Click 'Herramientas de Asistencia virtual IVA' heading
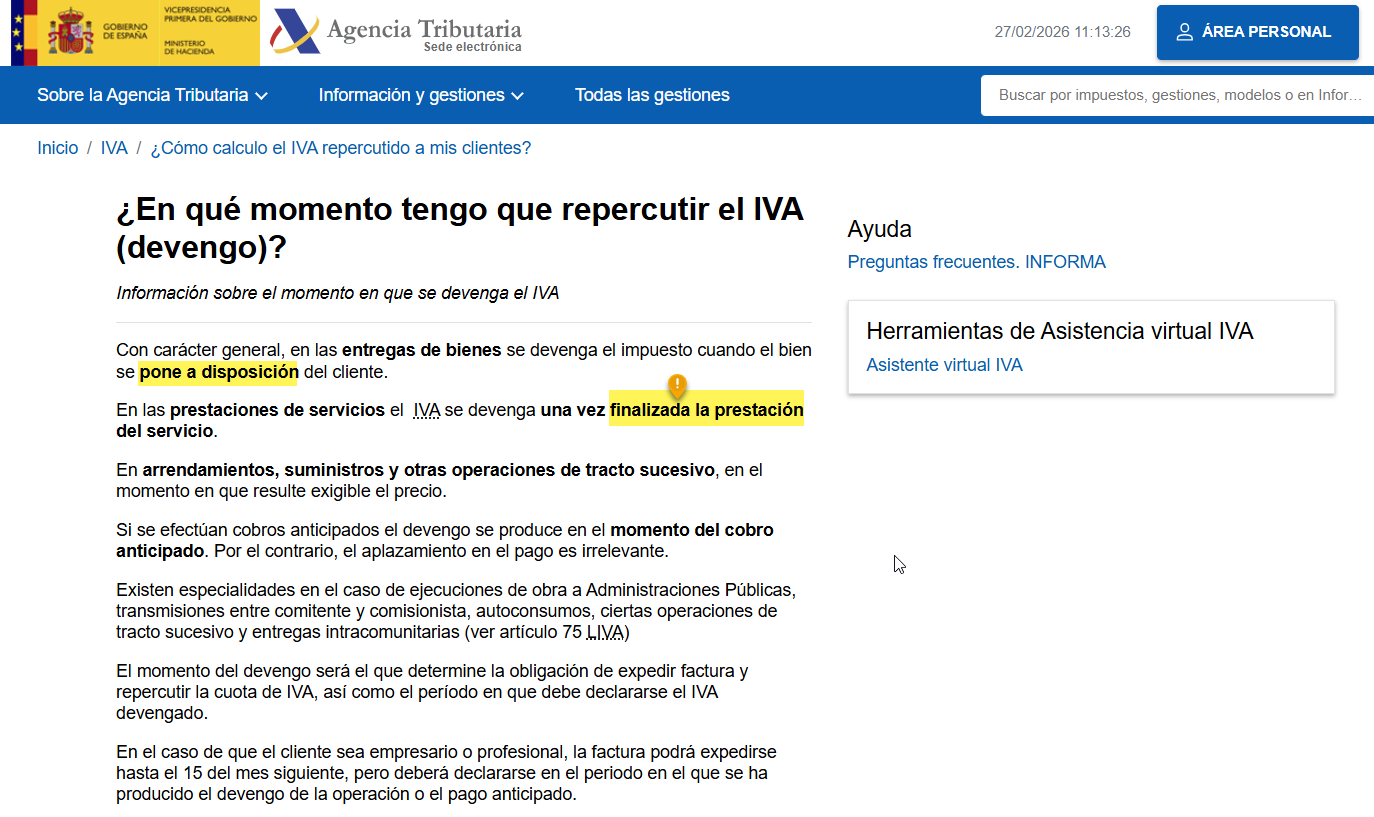 click(1059, 331)
